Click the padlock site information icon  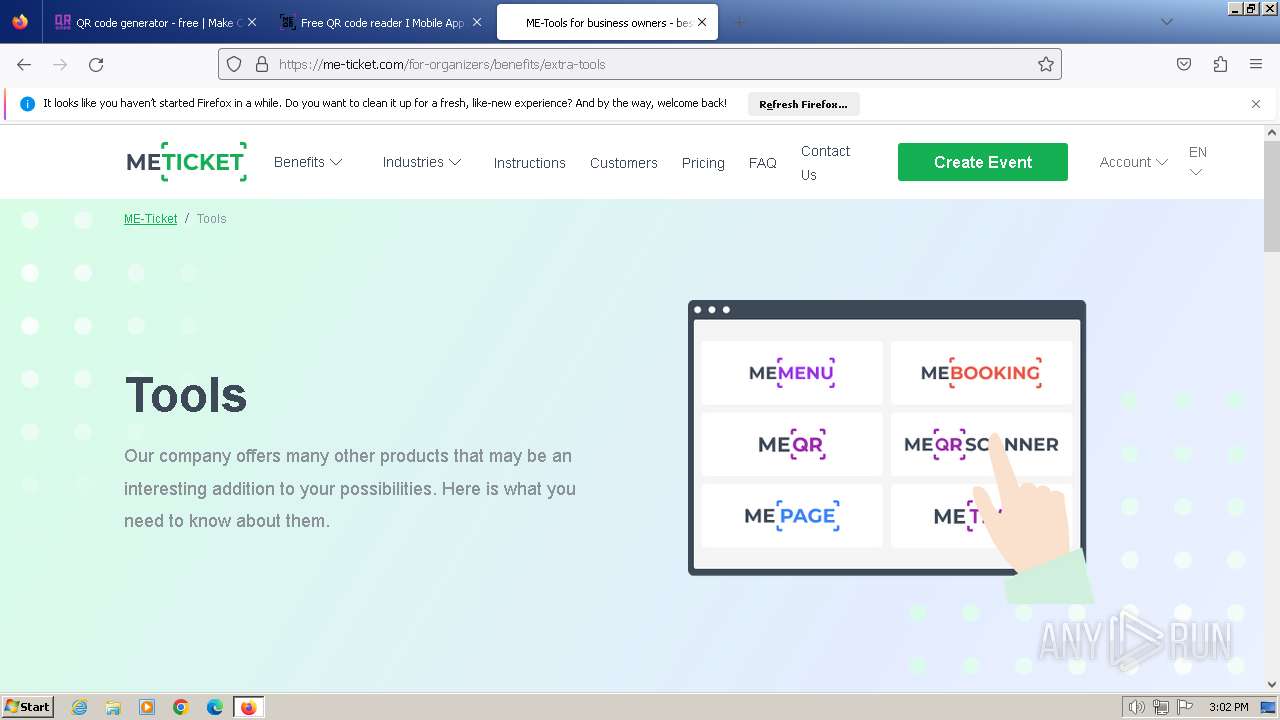262,64
